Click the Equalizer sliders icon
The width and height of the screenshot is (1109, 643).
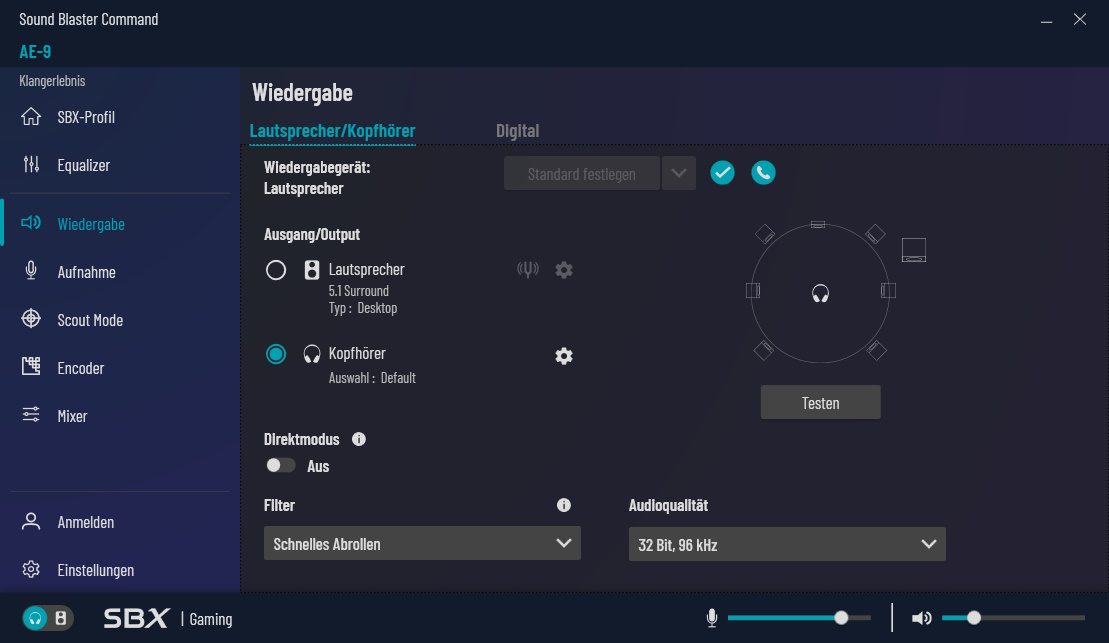tap(31, 165)
